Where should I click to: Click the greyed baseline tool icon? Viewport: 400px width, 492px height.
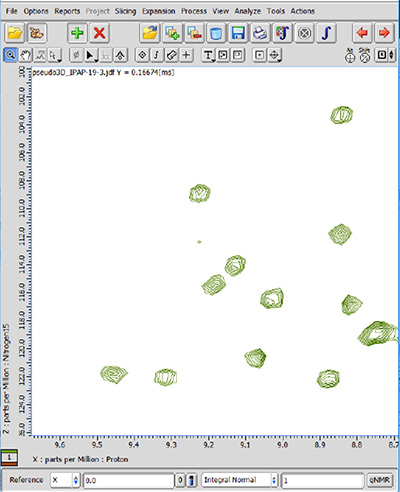click(105, 55)
